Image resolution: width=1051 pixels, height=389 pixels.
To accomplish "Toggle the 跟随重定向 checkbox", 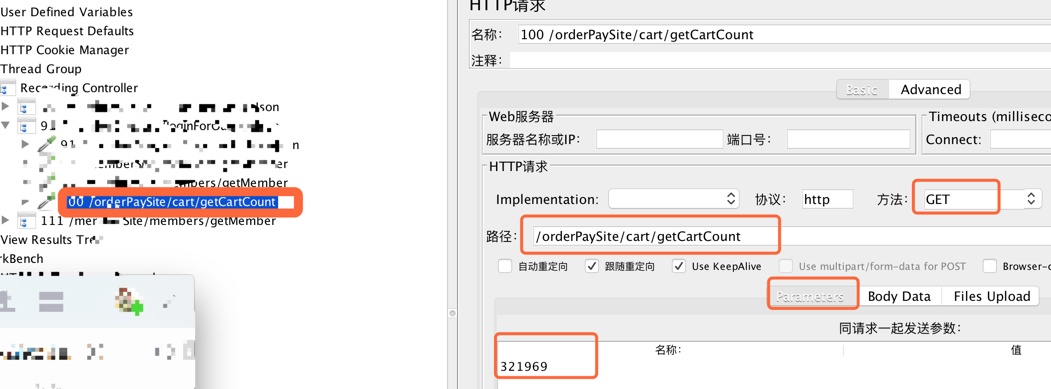I will 592,266.
